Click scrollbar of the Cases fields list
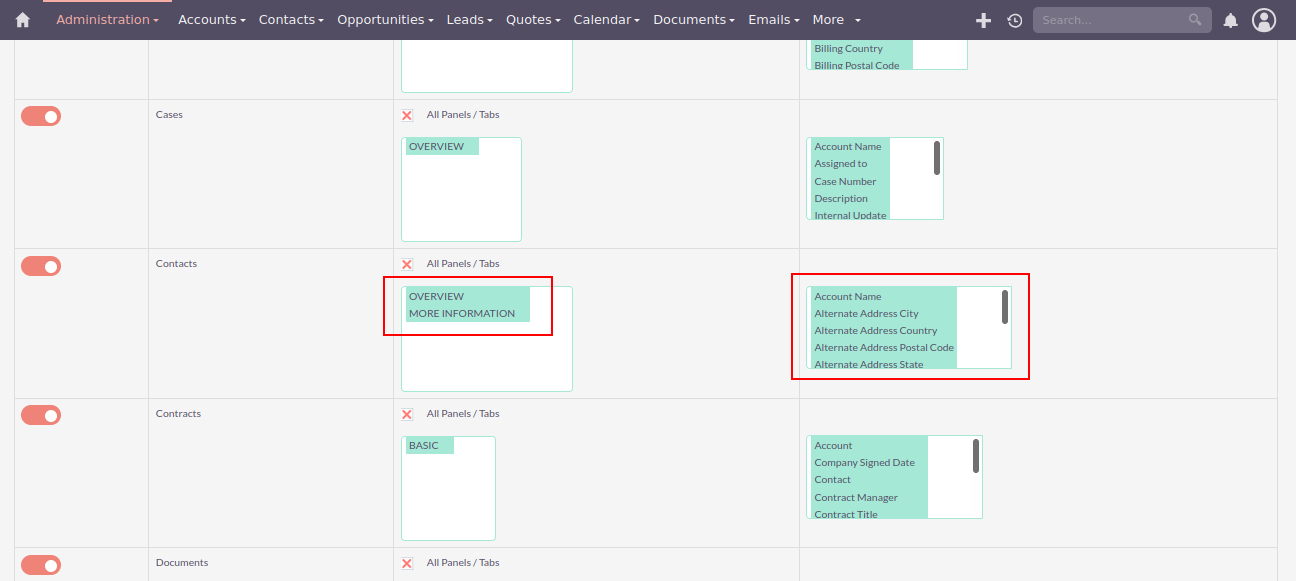The width and height of the screenshot is (1296, 581). [937, 158]
